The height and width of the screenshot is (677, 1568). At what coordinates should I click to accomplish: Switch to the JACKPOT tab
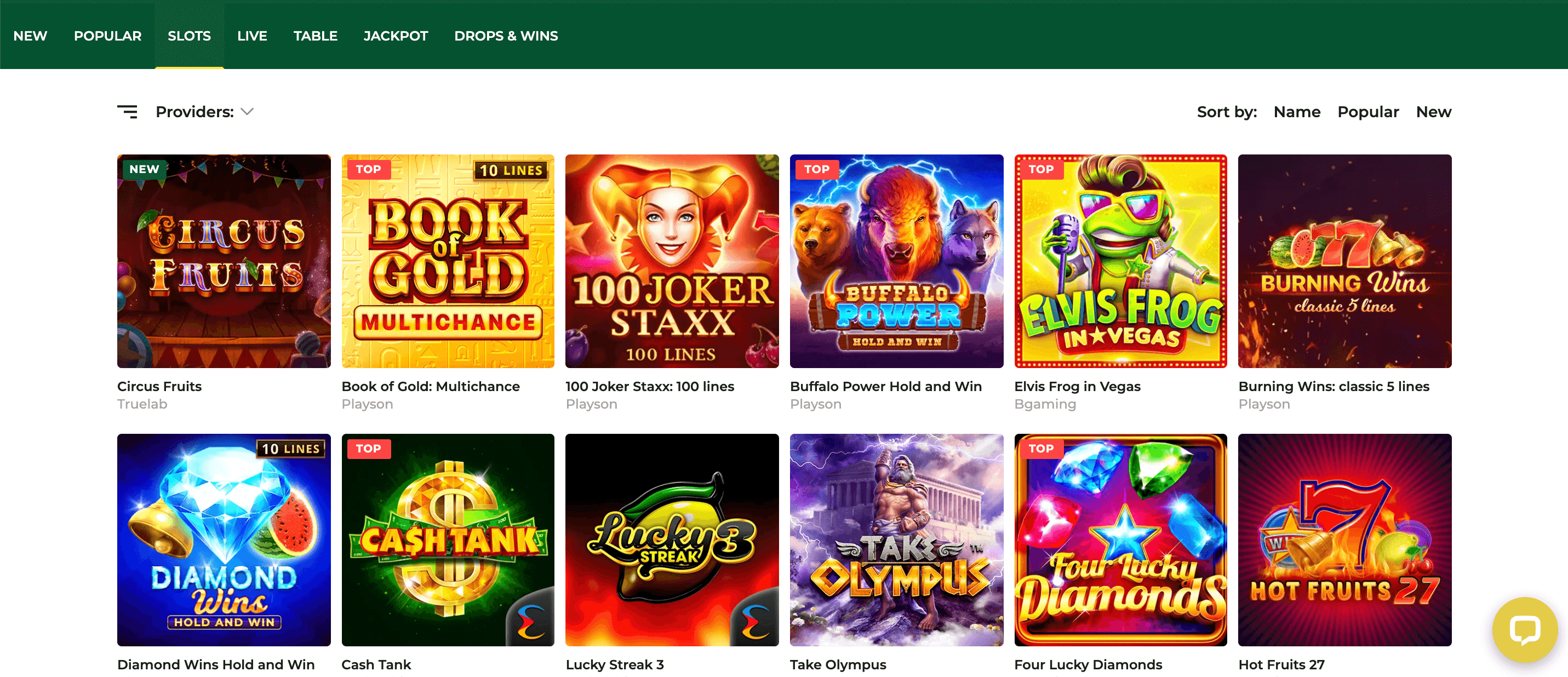[x=396, y=36]
